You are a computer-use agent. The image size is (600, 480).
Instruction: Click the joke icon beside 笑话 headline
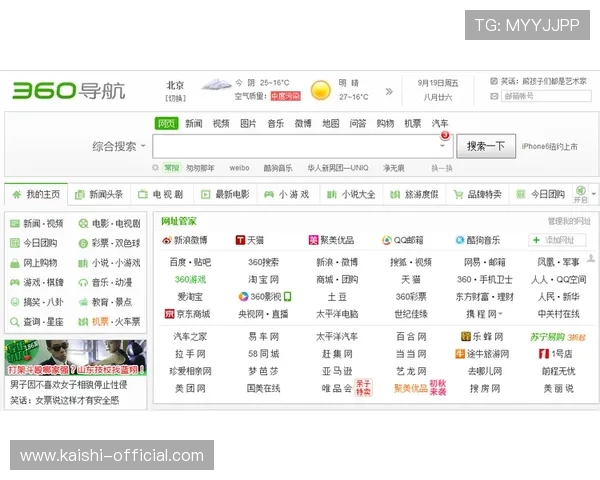pos(494,81)
